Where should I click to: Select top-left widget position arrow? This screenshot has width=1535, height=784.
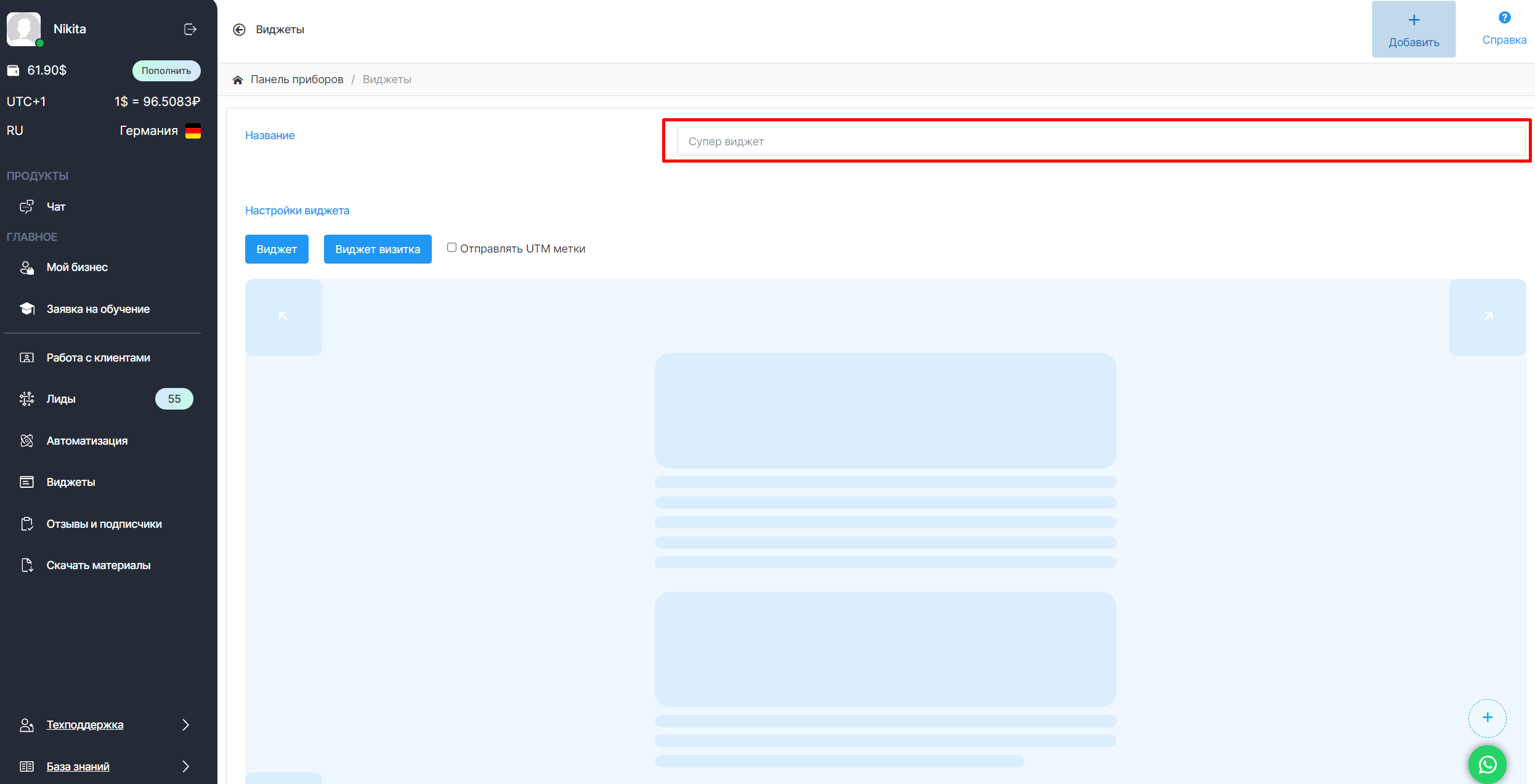[x=283, y=317]
